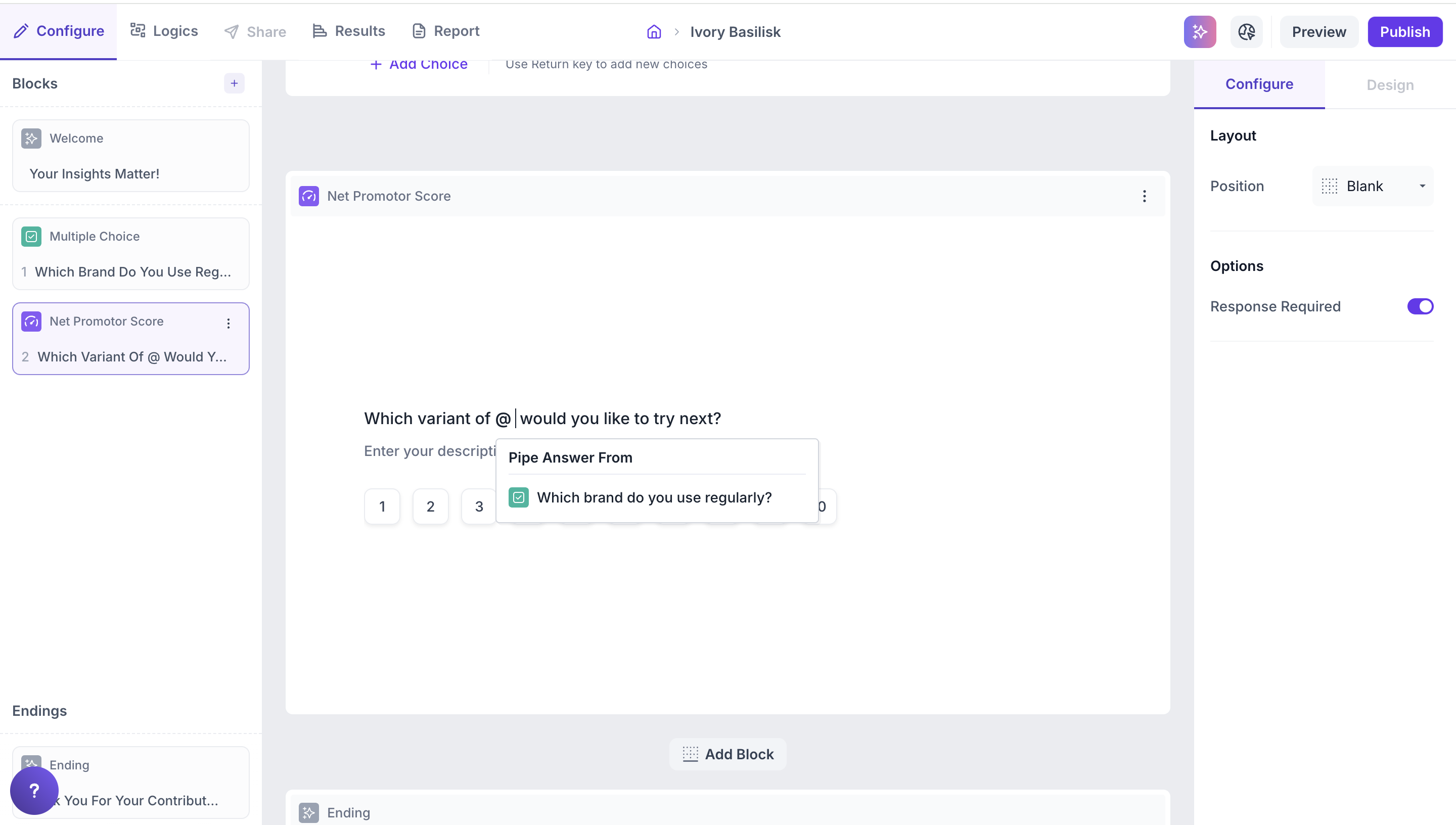Switch to the Design tab
Image resolution: width=1456 pixels, height=825 pixels.
1390,85
